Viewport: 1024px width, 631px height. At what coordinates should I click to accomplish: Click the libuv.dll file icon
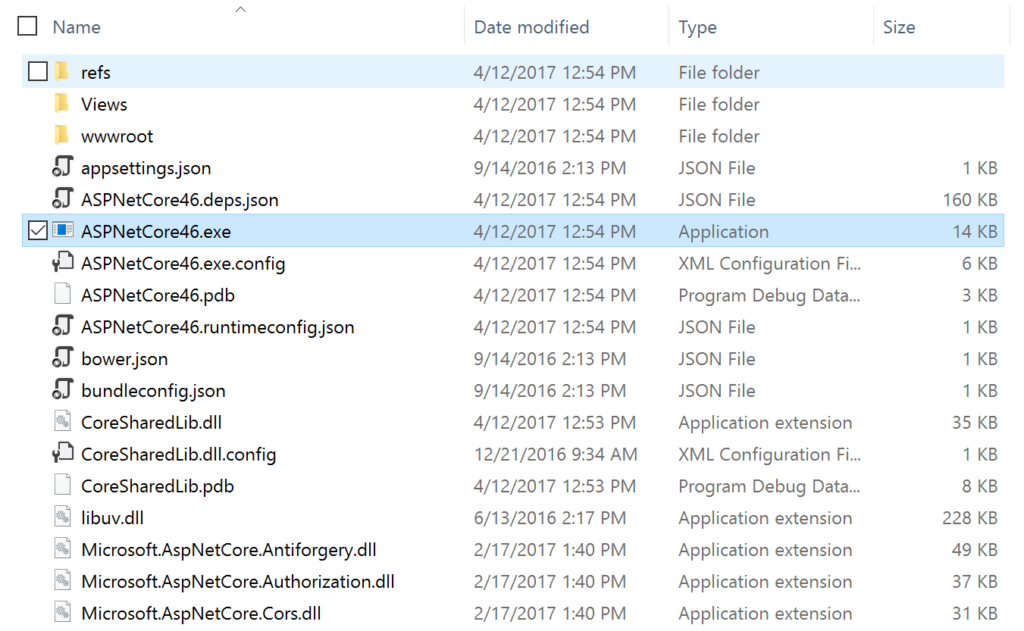click(63, 517)
